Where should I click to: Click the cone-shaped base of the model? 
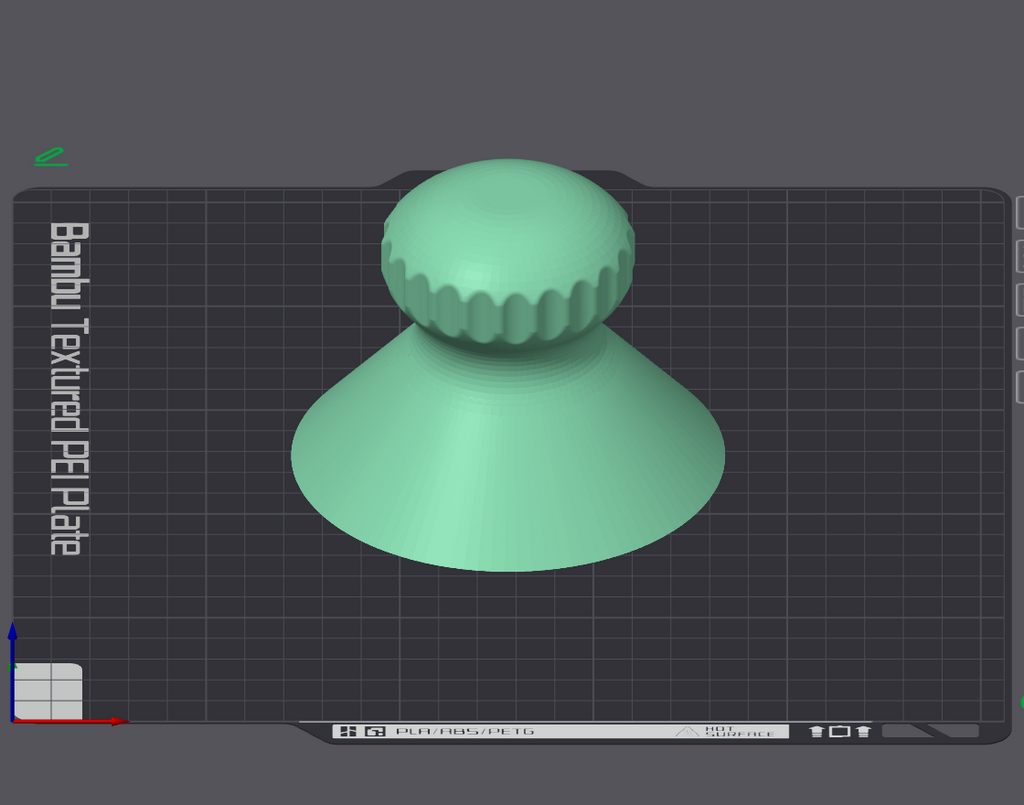(507, 457)
